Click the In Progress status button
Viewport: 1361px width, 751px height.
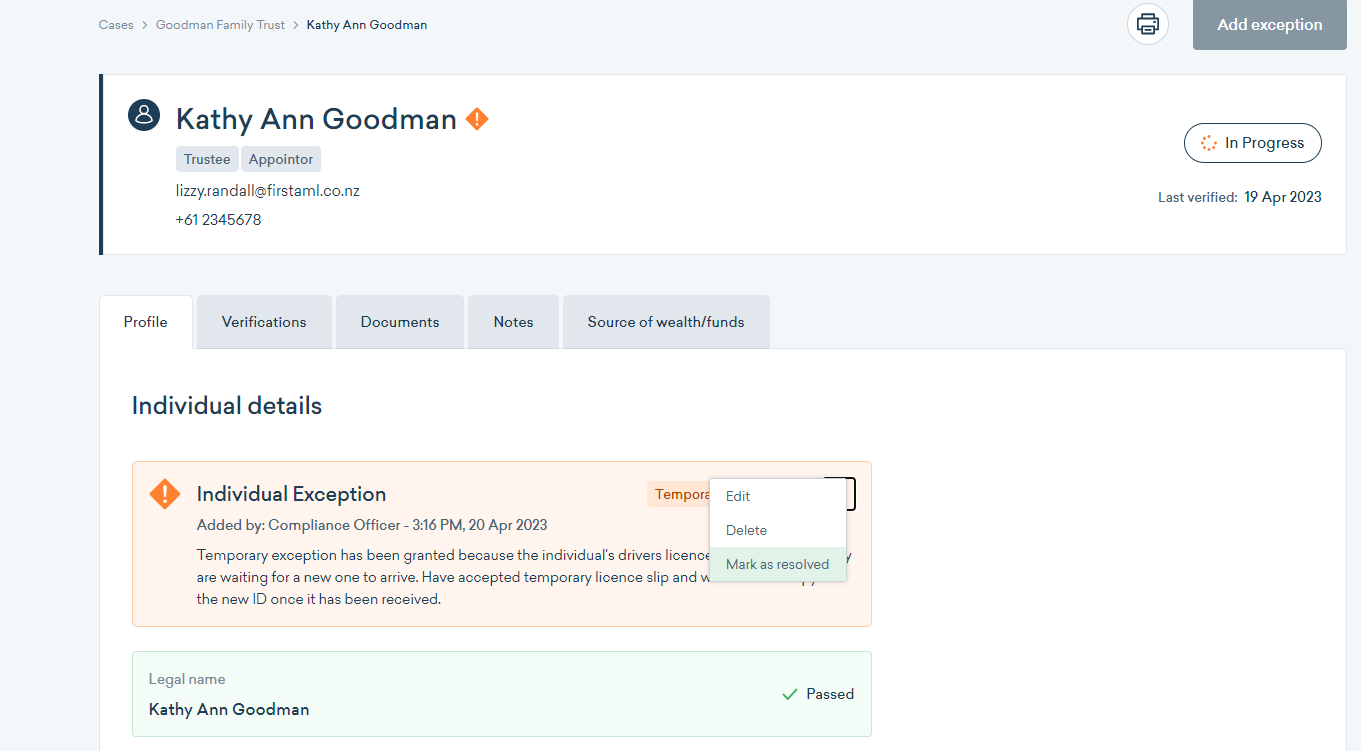(x=1252, y=143)
